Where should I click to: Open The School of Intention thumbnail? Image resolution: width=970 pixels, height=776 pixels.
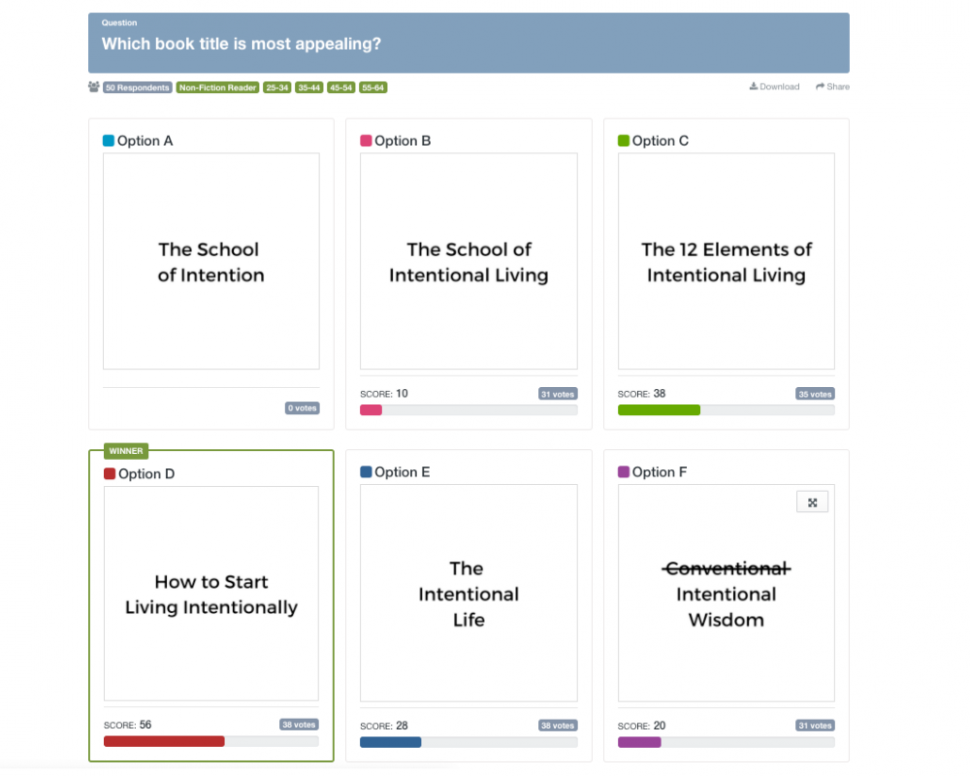[211, 262]
